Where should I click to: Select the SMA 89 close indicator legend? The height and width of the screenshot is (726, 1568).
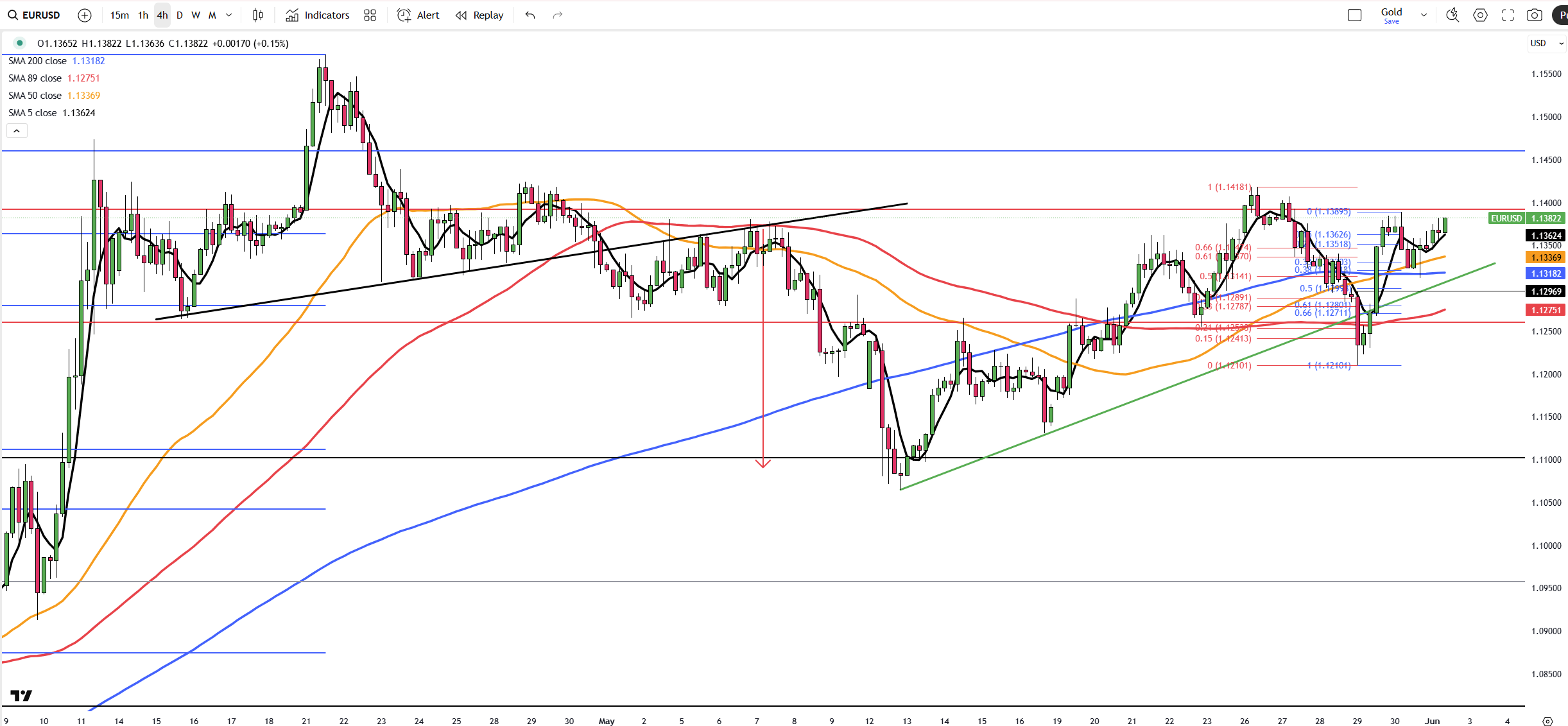[54, 78]
